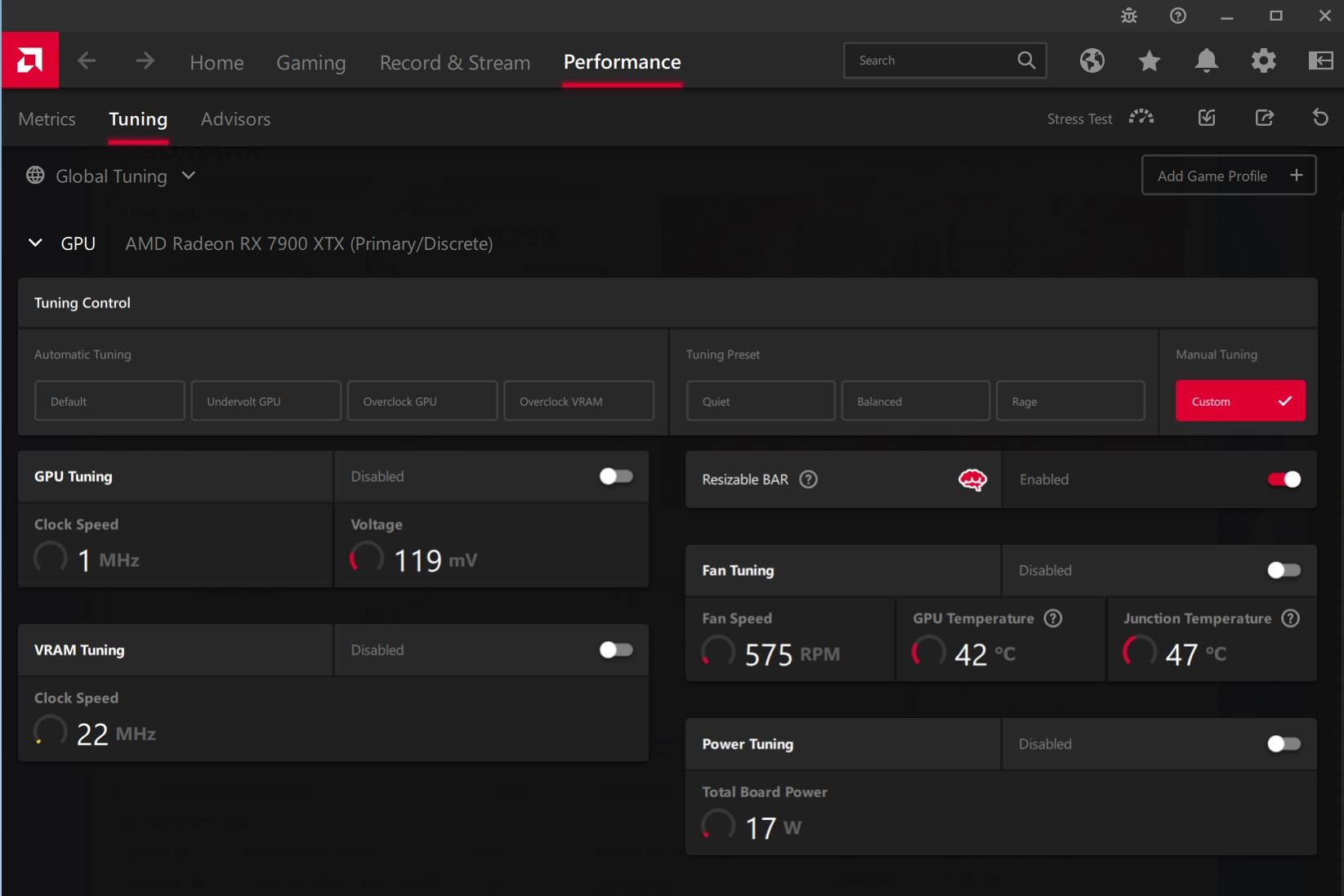This screenshot has height=896, width=1344.
Task: Maximize the AMD Software window
Action: point(1275,16)
